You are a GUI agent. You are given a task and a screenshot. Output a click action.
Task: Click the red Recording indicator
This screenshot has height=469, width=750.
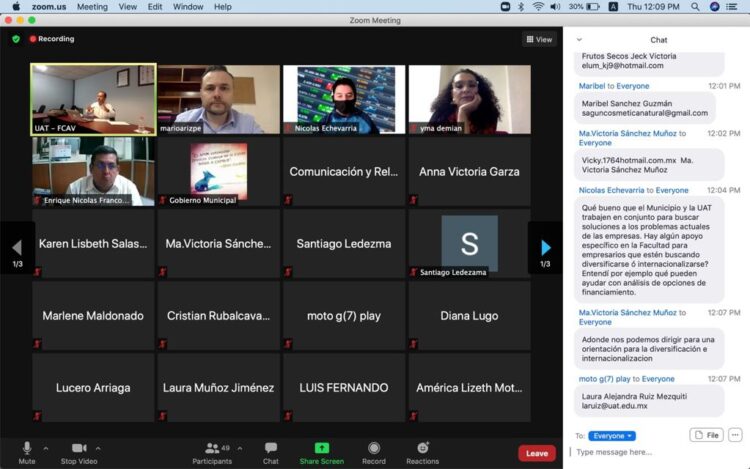coord(52,39)
